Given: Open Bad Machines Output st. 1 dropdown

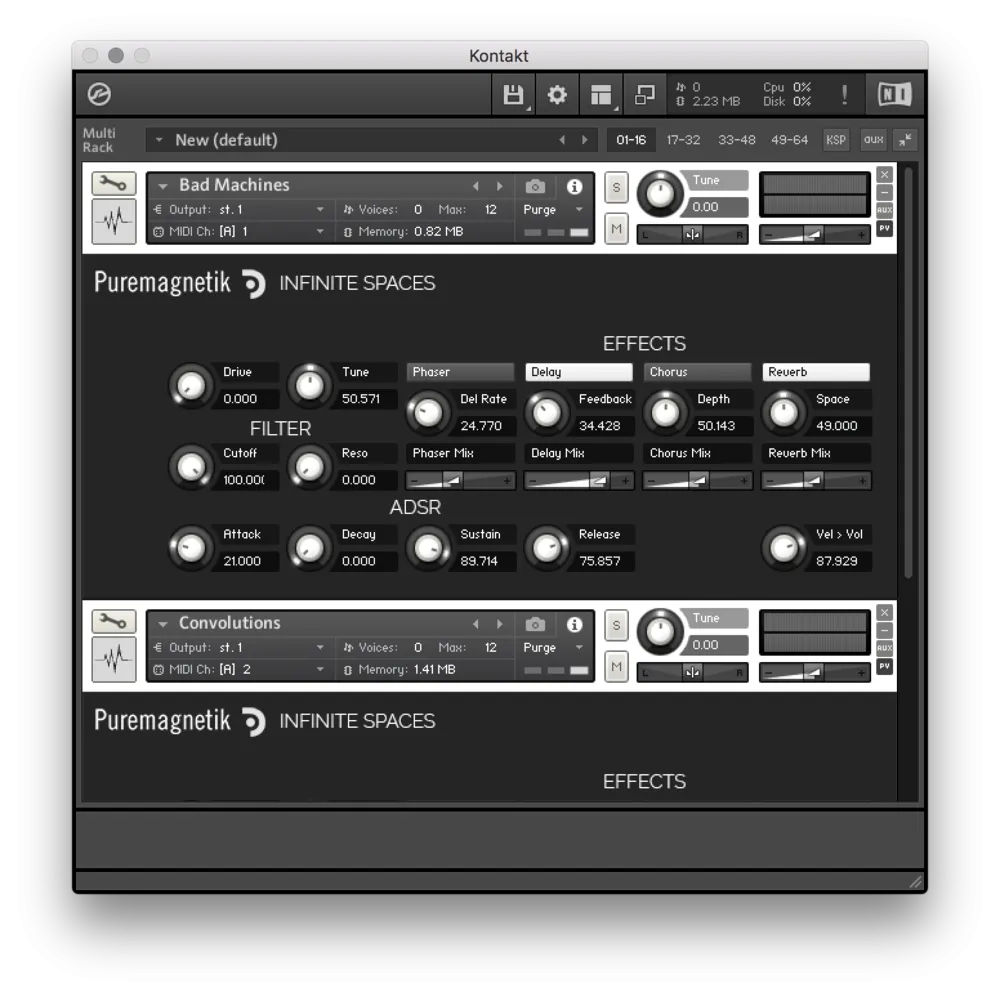Looking at the screenshot, I should click(x=241, y=209).
